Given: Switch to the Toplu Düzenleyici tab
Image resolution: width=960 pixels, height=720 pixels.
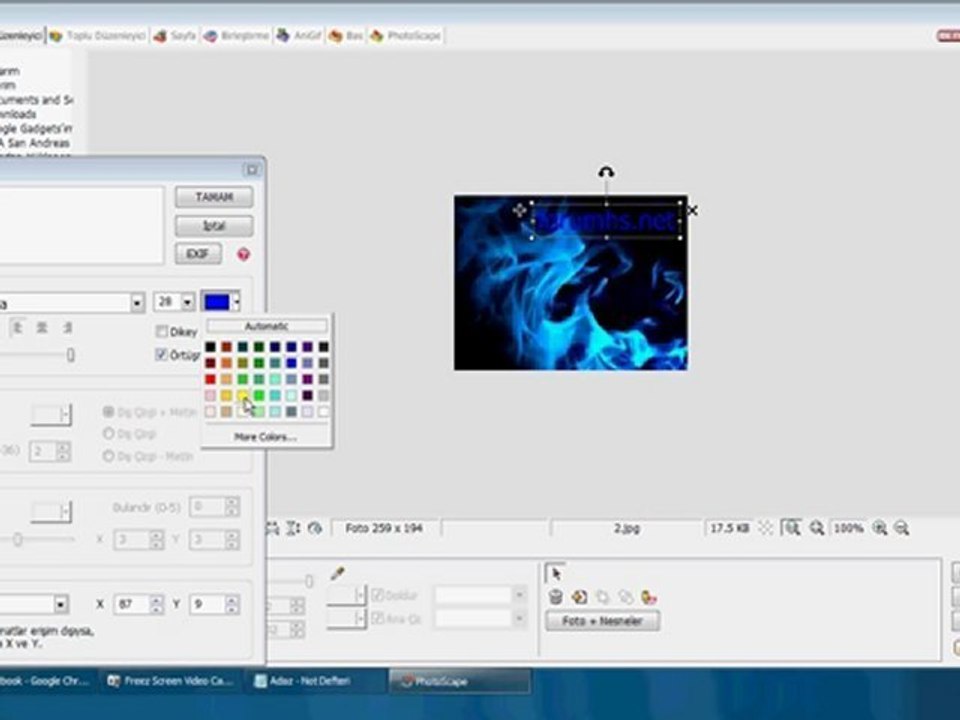Looking at the screenshot, I should pyautogui.click(x=98, y=36).
